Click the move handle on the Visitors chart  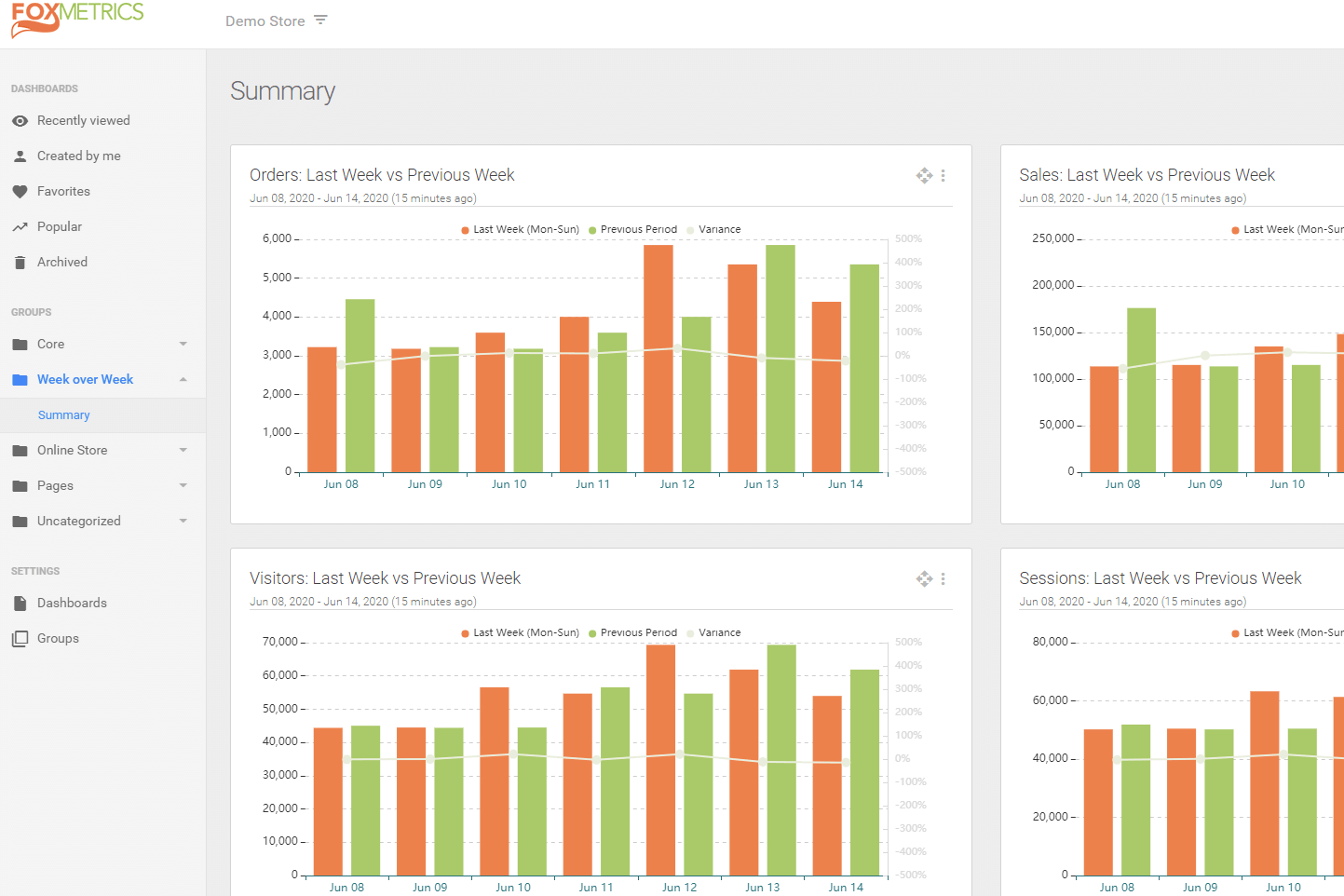pos(924,578)
